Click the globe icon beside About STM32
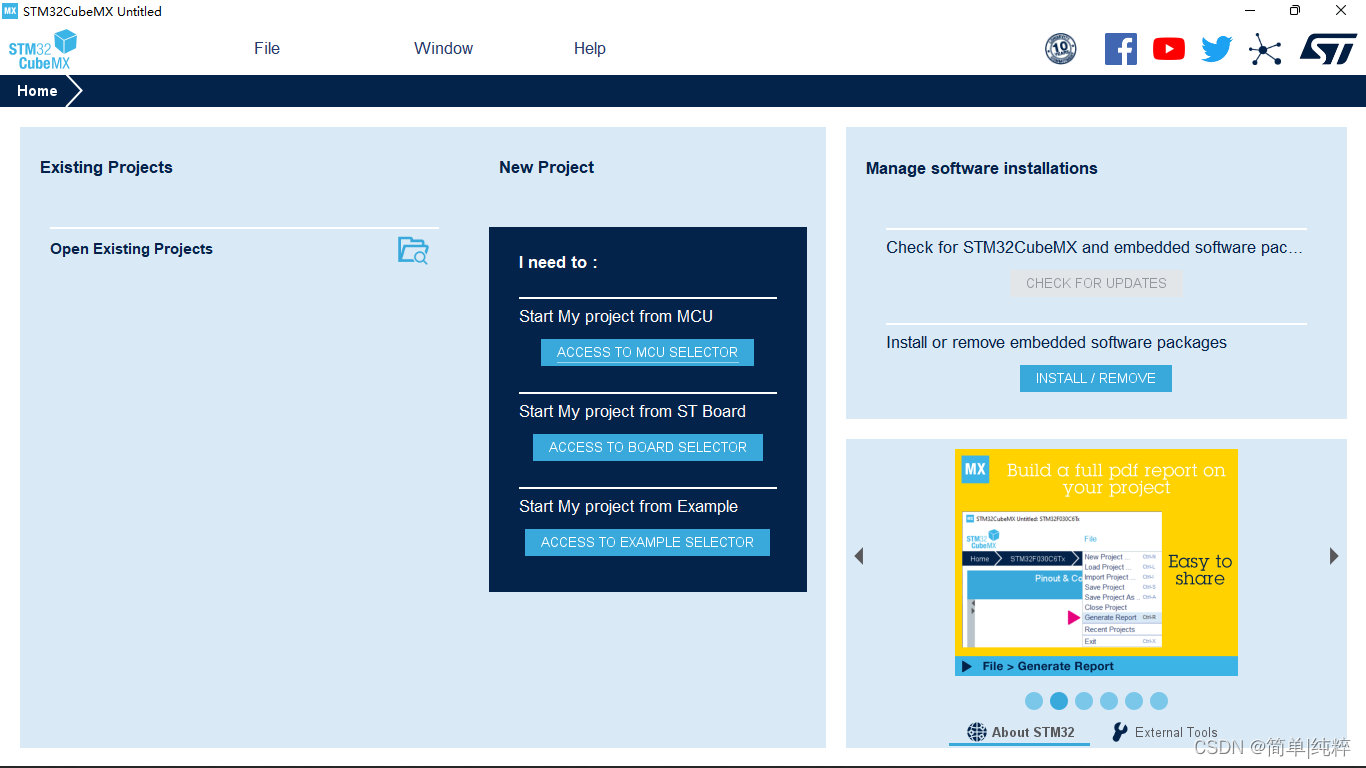 [x=977, y=732]
